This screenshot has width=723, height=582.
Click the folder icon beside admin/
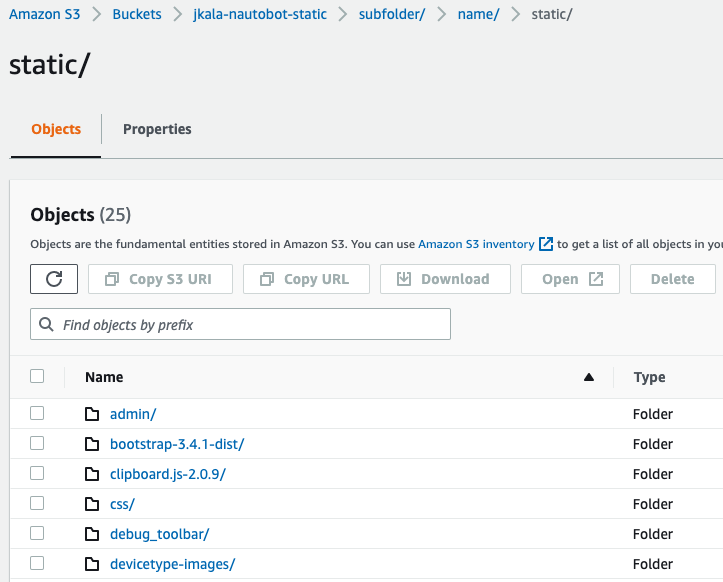pyautogui.click(x=92, y=414)
